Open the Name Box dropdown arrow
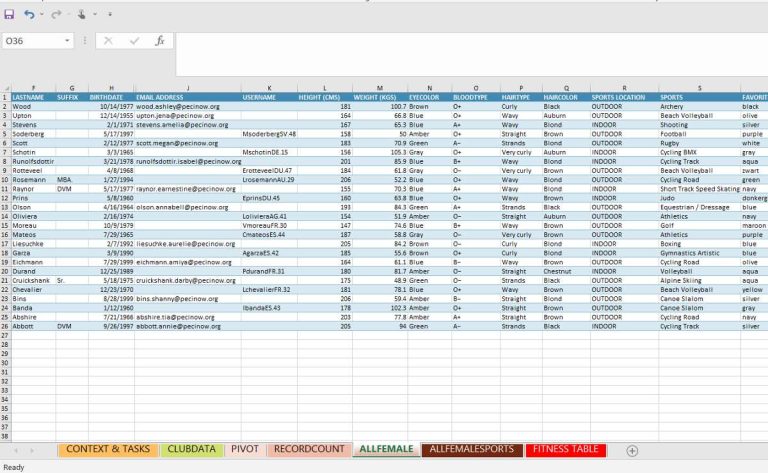The image size is (768, 473). pos(68,41)
